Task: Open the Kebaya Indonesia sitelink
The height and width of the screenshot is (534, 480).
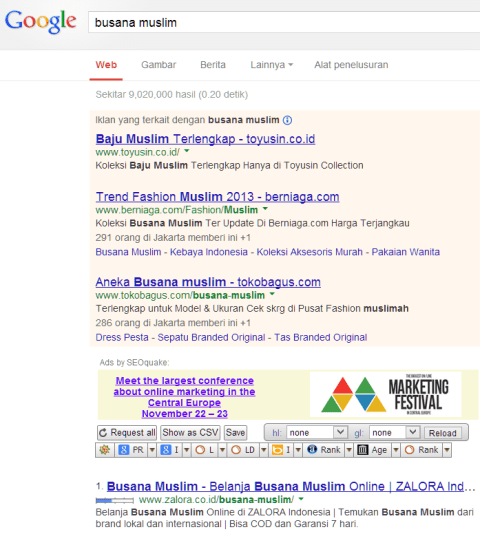Action: coord(209,252)
